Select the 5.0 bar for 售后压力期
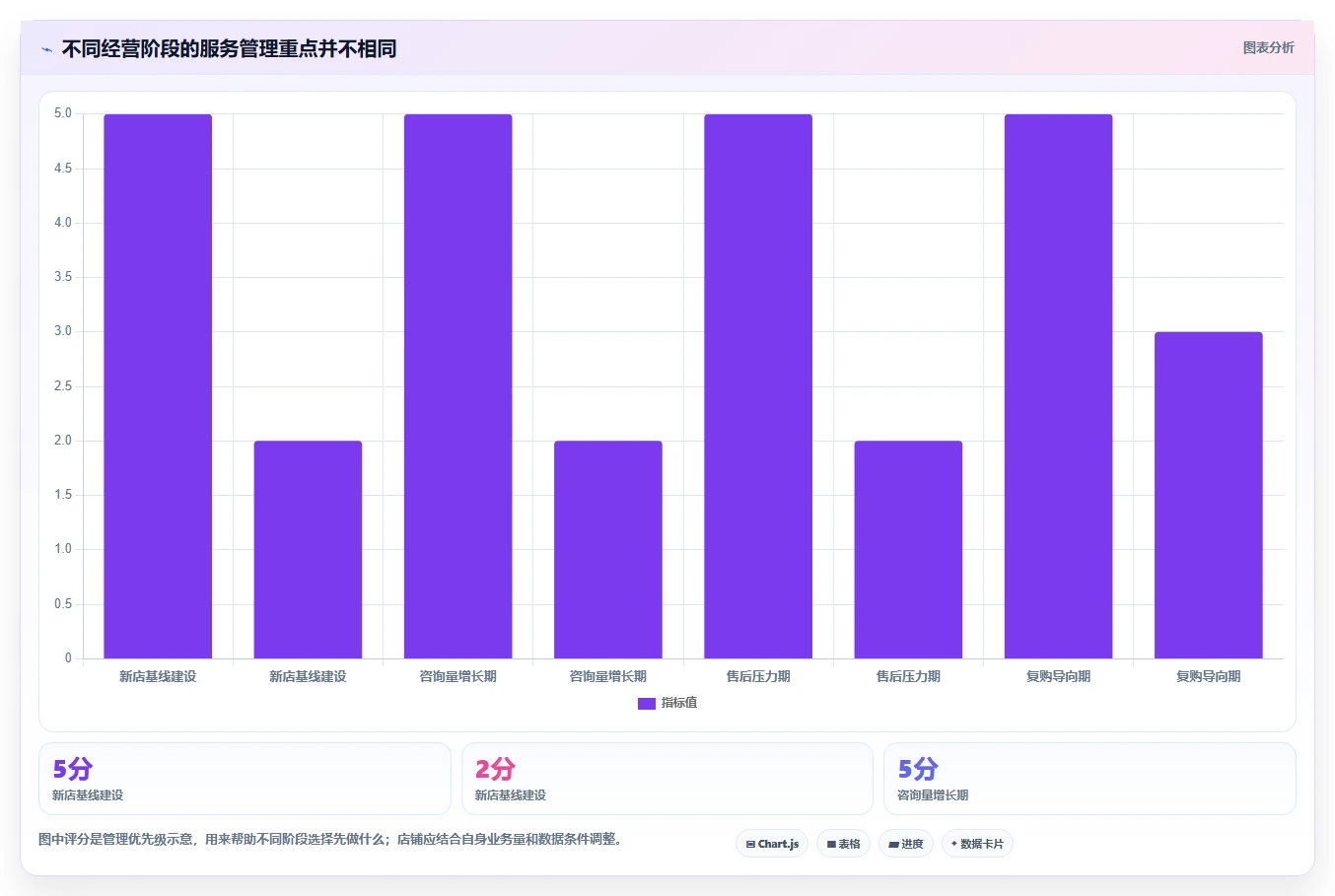 [x=758, y=386]
